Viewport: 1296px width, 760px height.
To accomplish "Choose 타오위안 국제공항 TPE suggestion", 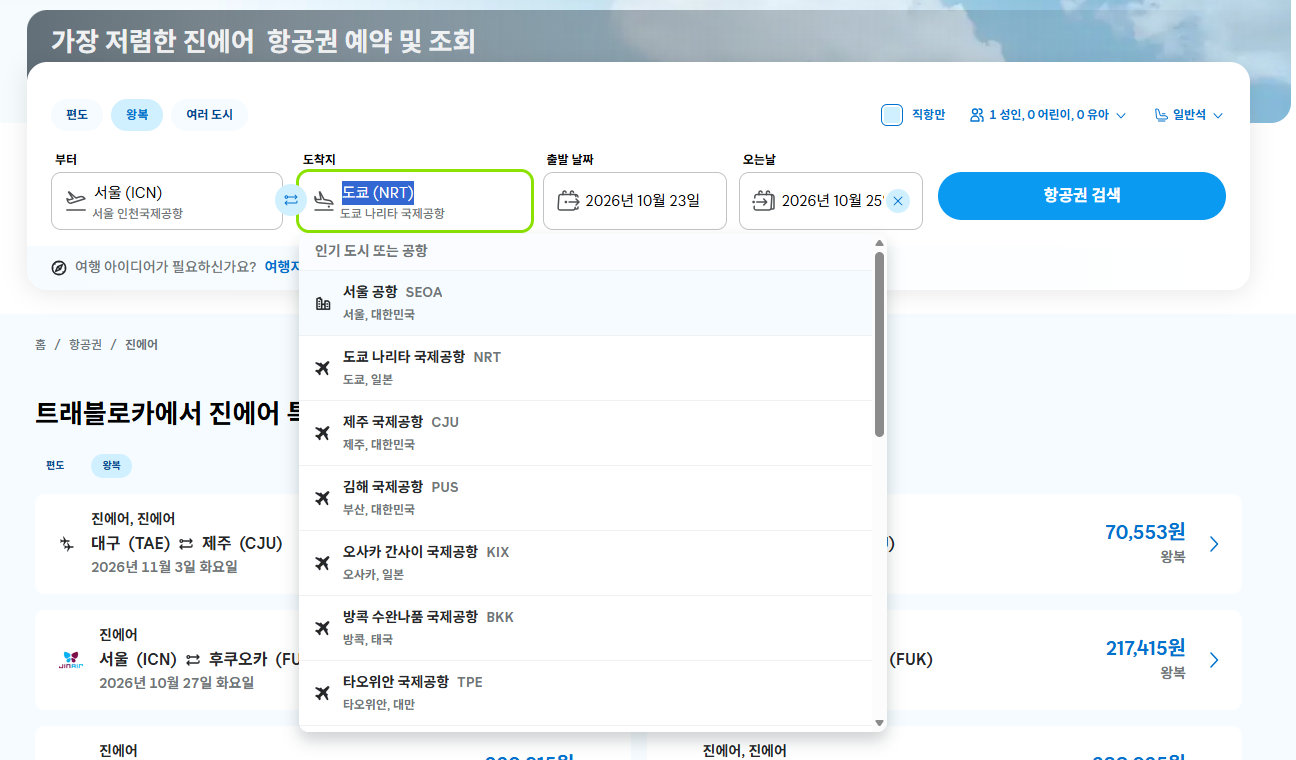I will click(x=586, y=693).
